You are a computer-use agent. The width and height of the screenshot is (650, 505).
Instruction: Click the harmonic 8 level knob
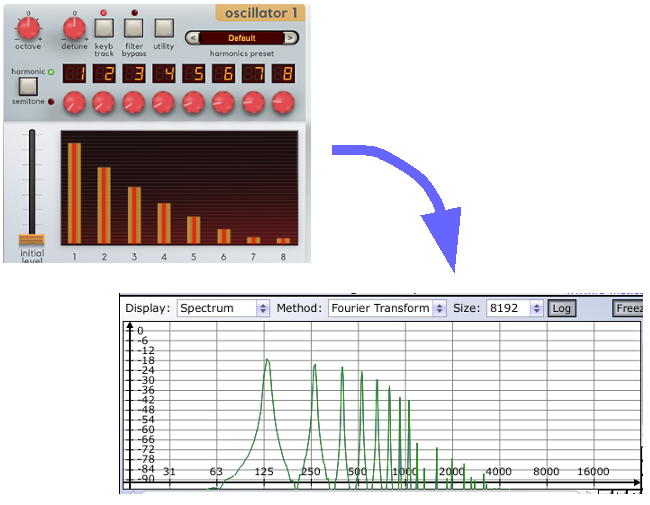pyautogui.click(x=283, y=102)
